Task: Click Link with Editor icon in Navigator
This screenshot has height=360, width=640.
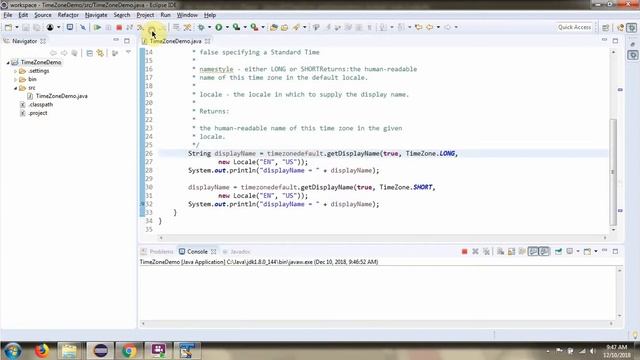Action: [100, 53]
